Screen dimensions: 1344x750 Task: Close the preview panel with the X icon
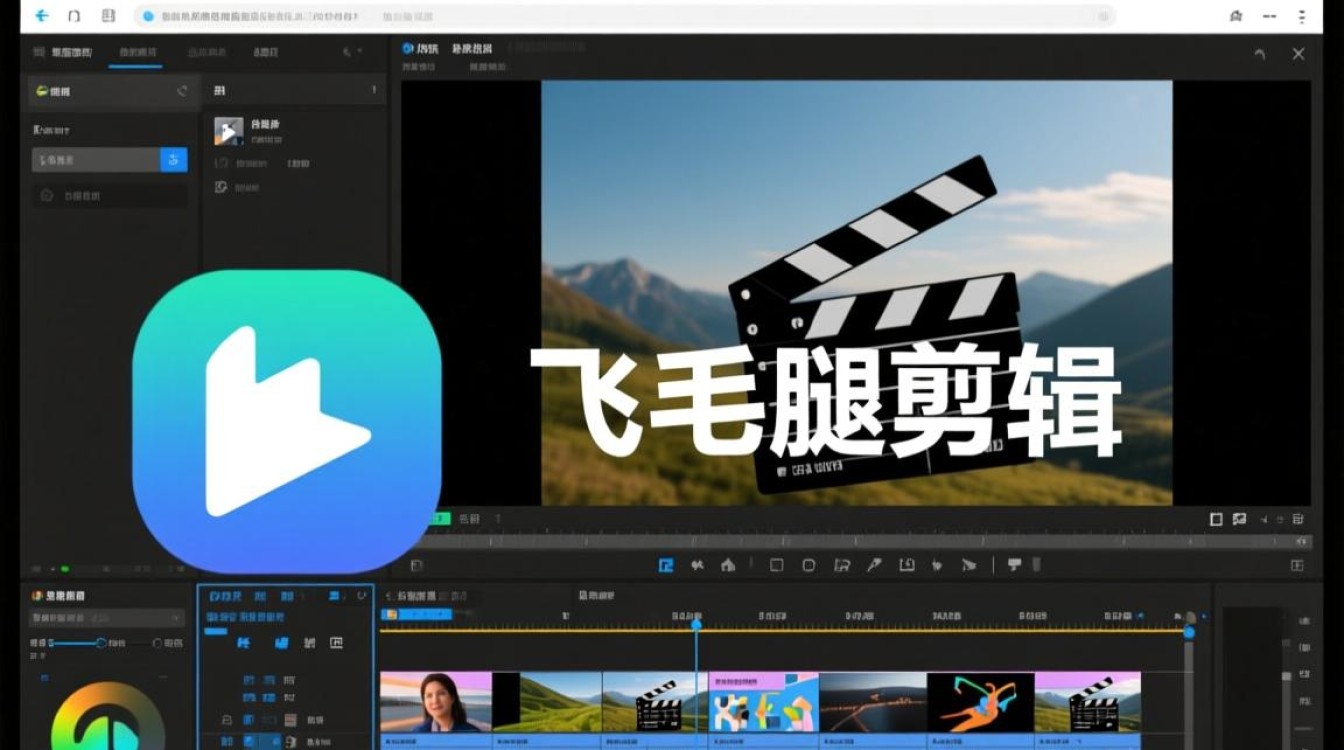point(1298,54)
